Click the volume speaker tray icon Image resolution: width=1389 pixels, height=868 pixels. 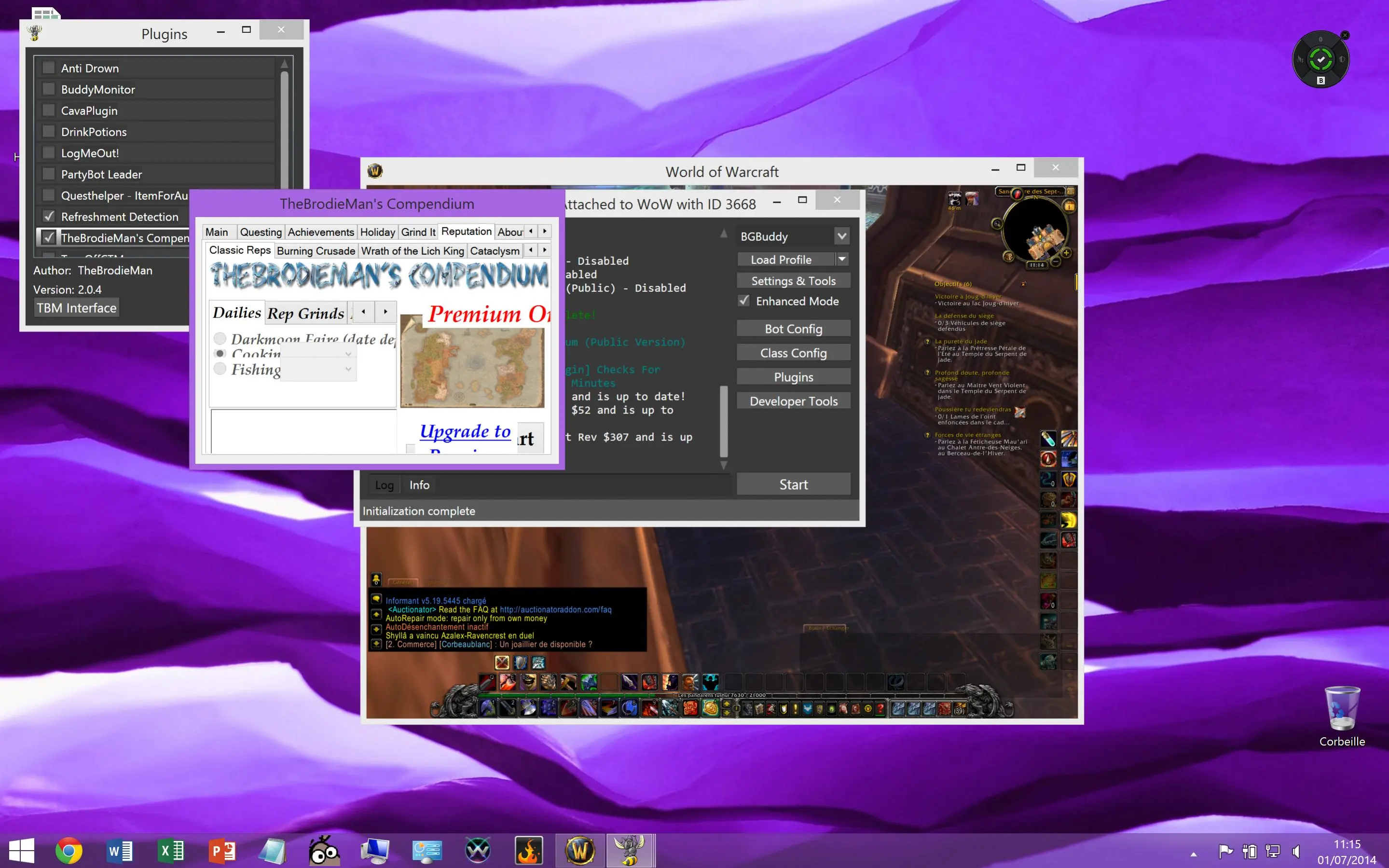[1295, 851]
